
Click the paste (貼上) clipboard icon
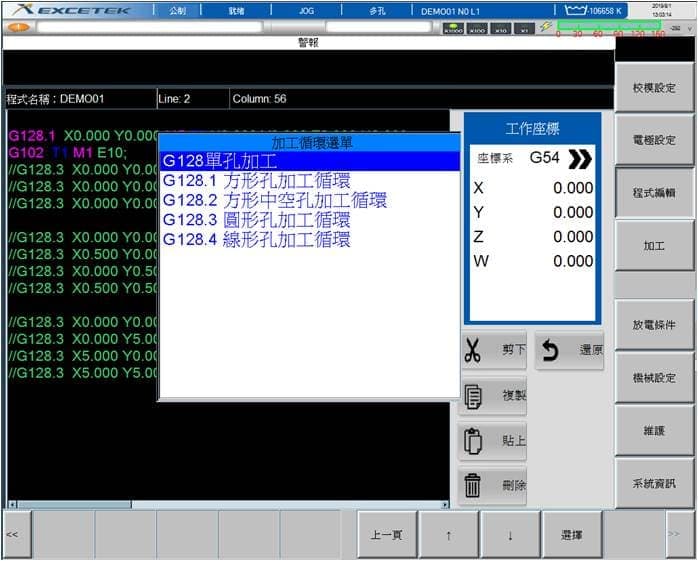click(474, 440)
